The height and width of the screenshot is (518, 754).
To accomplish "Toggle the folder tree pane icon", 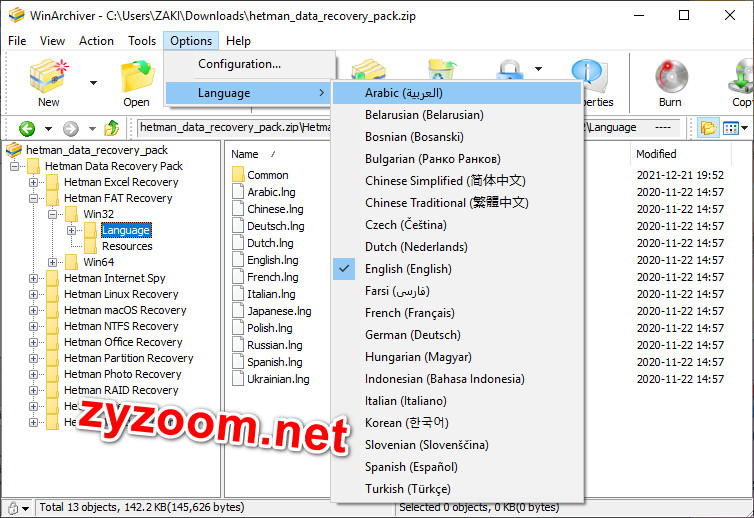I will pyautogui.click(x=708, y=128).
